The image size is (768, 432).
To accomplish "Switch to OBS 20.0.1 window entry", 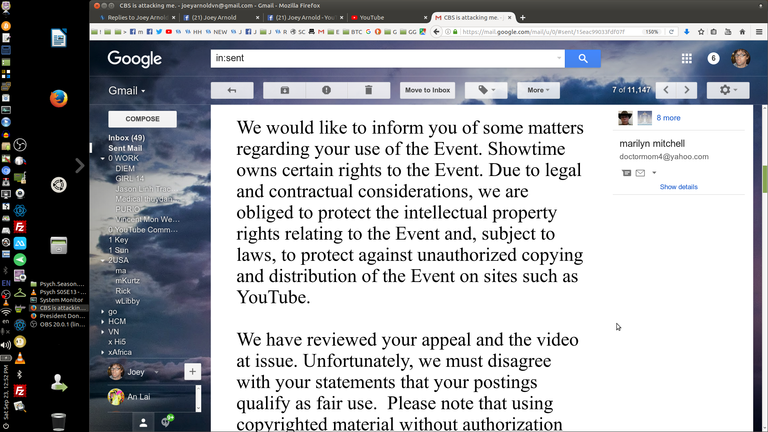I will (x=58, y=324).
